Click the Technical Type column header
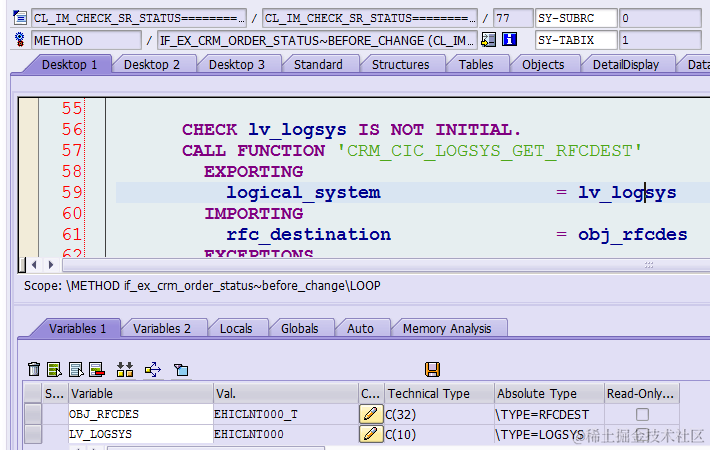 click(x=439, y=393)
